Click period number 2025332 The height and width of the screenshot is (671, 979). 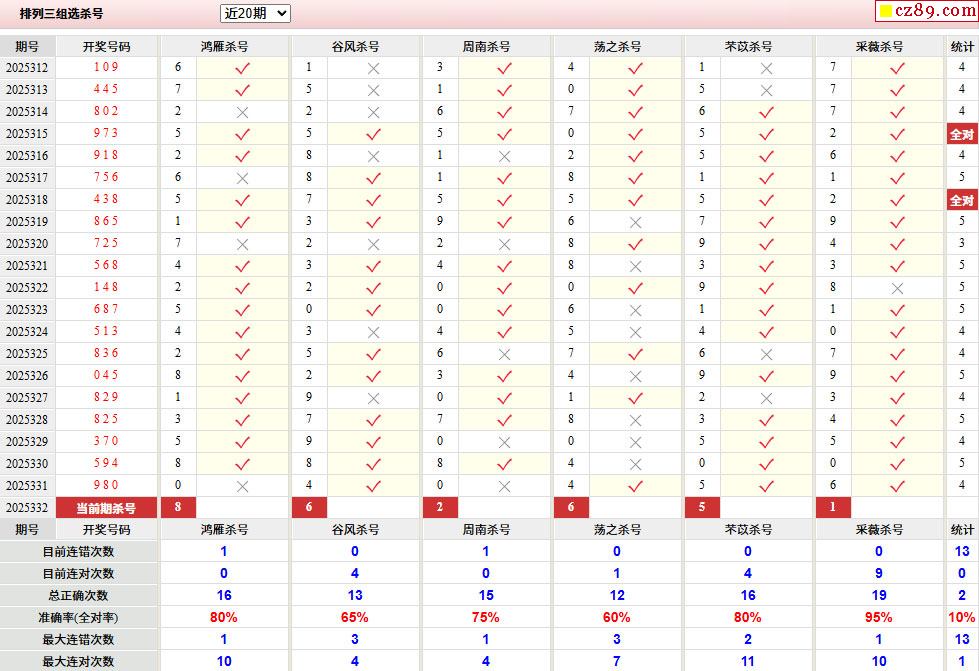pos(27,508)
